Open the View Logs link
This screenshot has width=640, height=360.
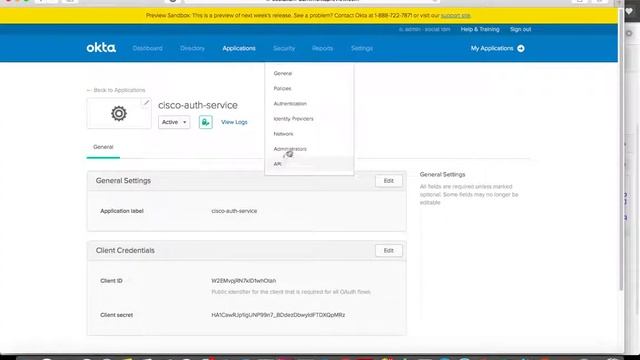click(x=234, y=122)
